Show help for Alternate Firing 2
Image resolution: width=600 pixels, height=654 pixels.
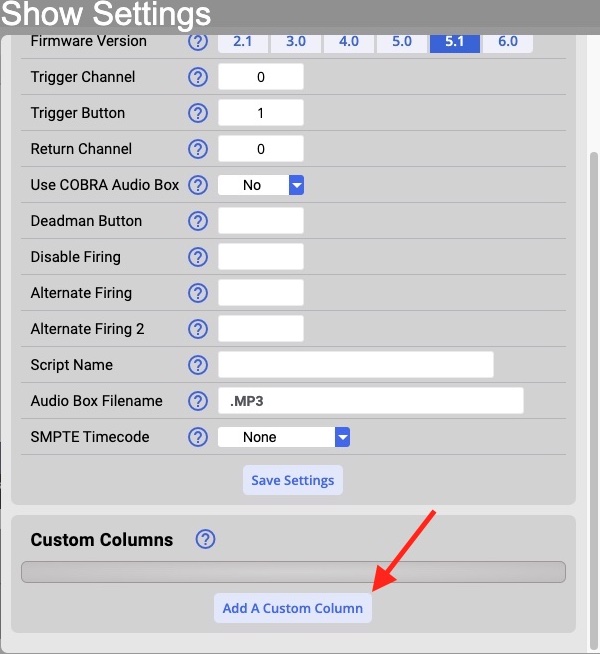tap(198, 329)
